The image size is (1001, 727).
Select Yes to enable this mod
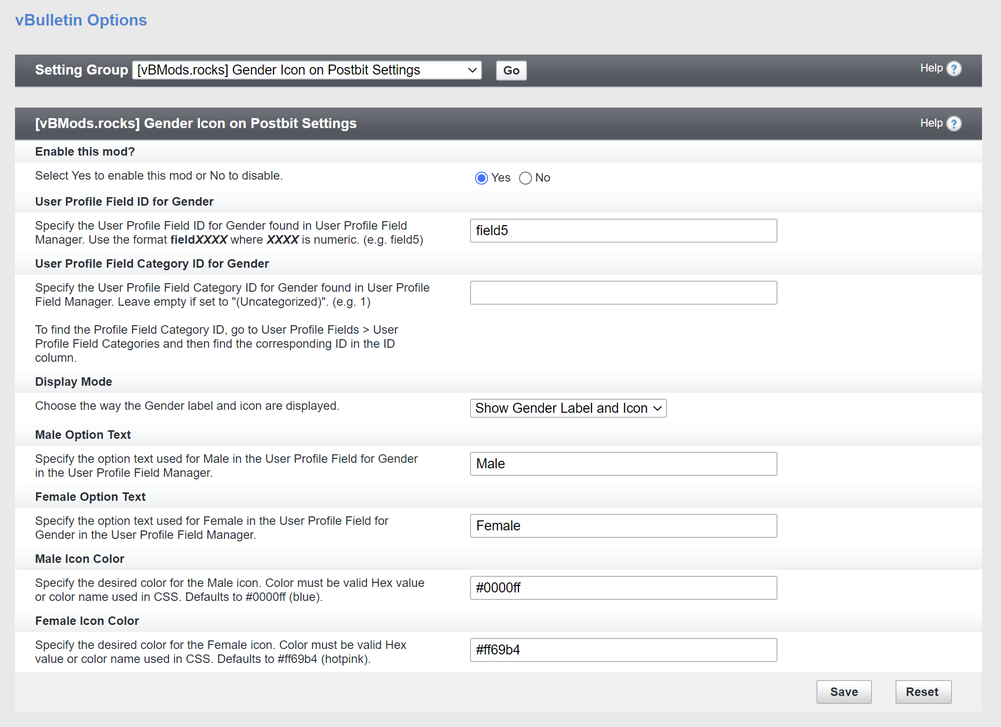pyautogui.click(x=481, y=178)
